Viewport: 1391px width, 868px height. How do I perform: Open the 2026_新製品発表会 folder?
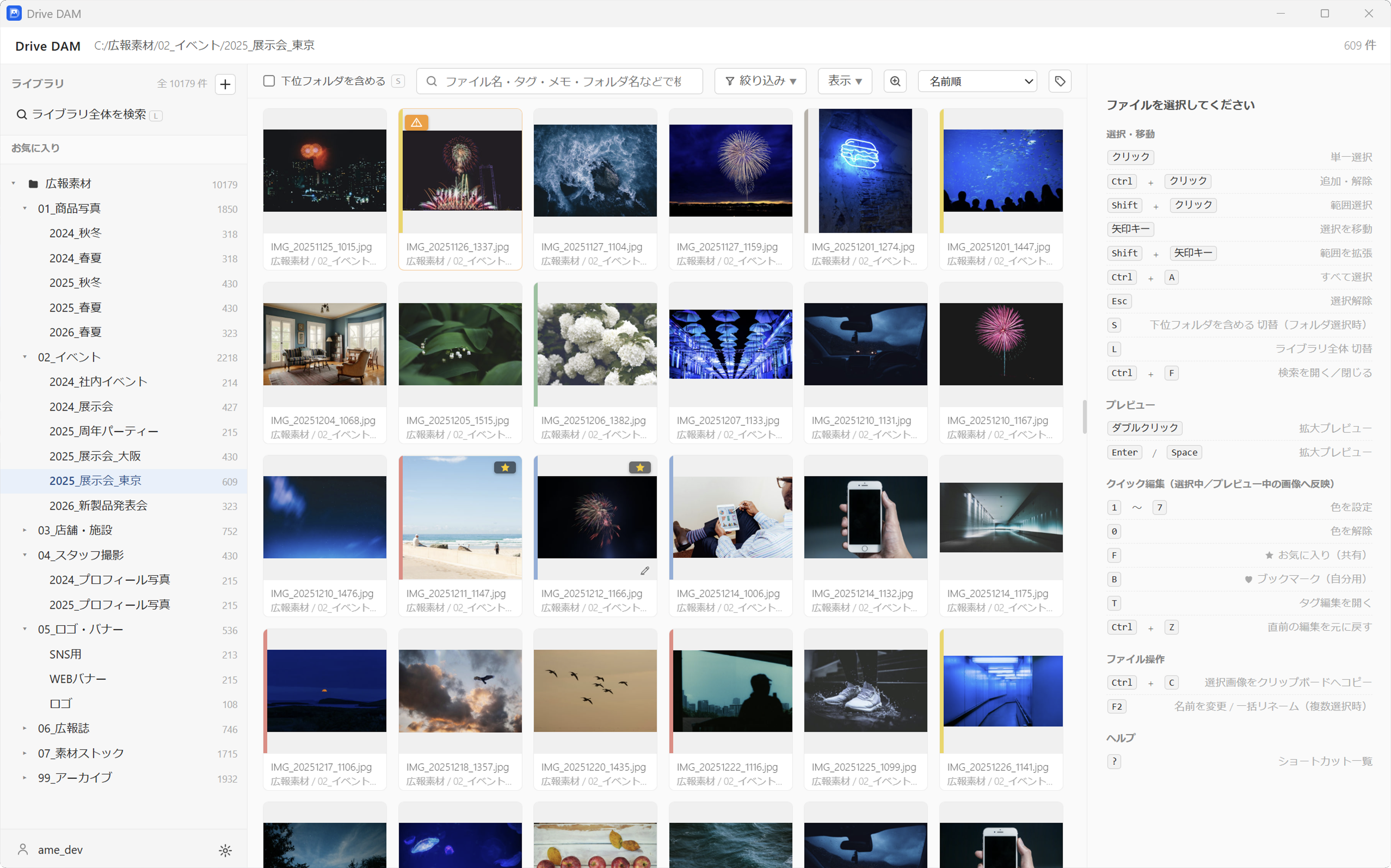click(x=124, y=506)
